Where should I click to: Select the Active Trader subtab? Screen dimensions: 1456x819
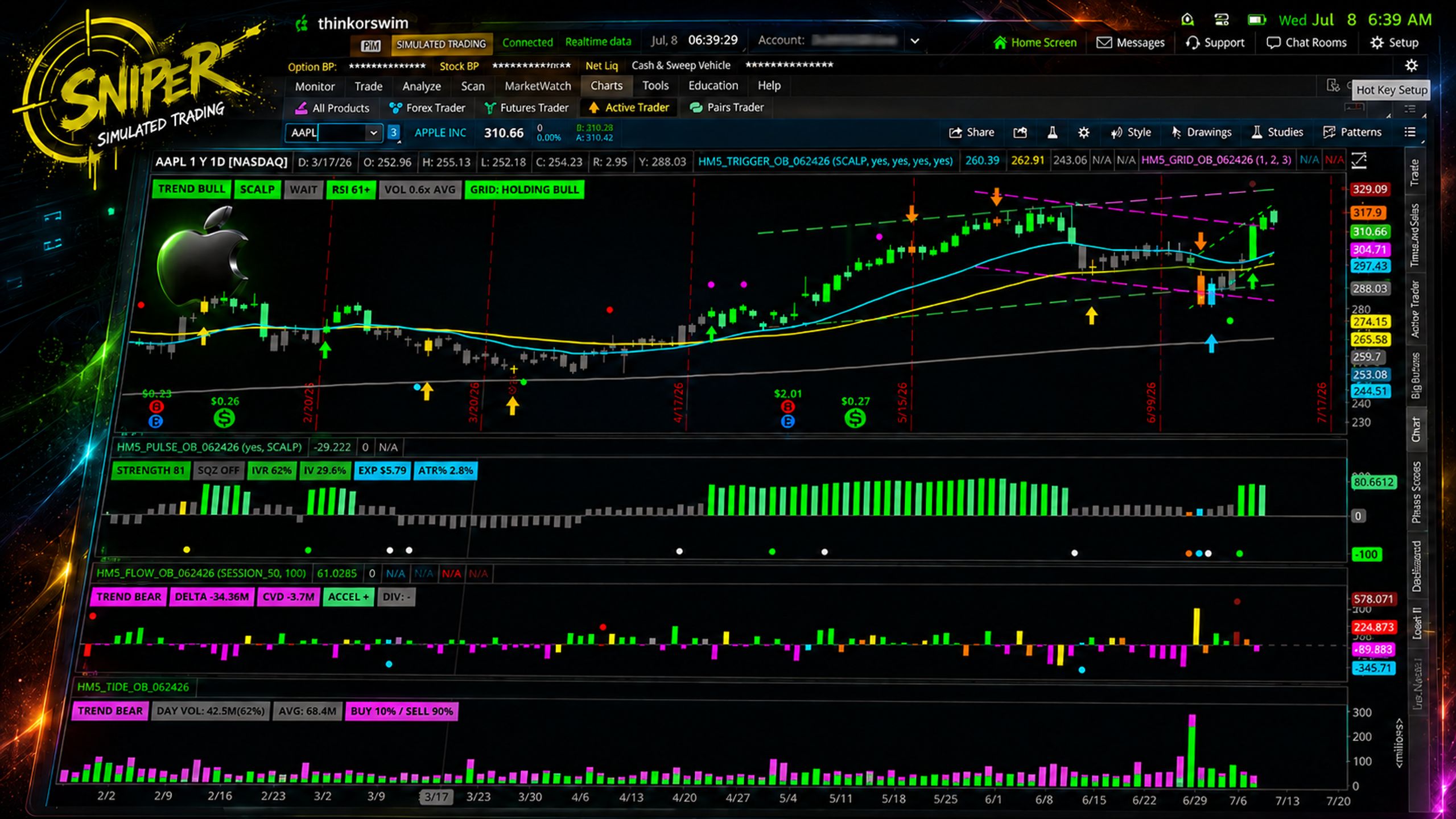coord(629,107)
